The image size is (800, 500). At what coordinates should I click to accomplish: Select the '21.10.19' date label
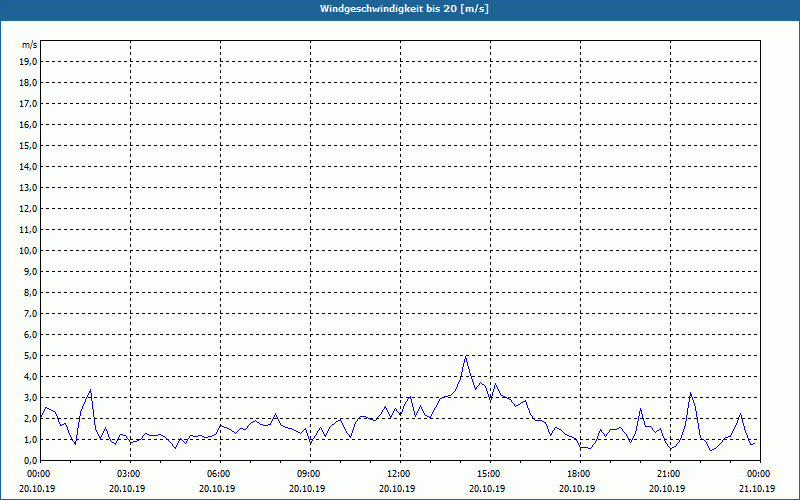tap(757, 488)
